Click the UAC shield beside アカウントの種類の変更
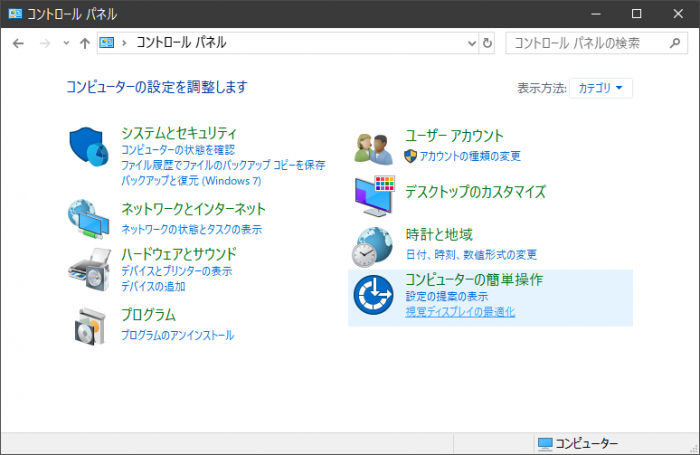Viewport: 700px width, 455px height. pyautogui.click(x=410, y=156)
